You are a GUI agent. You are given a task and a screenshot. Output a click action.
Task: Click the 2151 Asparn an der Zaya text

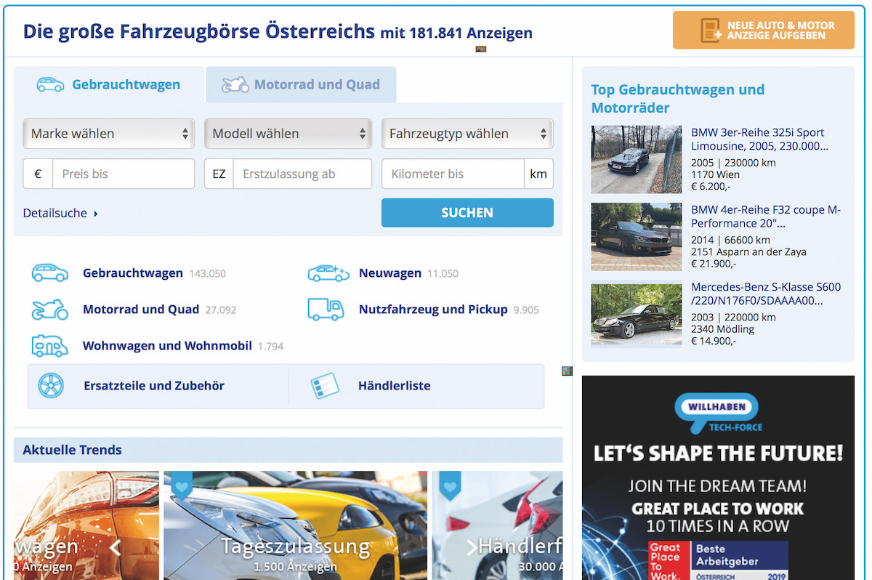click(x=749, y=252)
